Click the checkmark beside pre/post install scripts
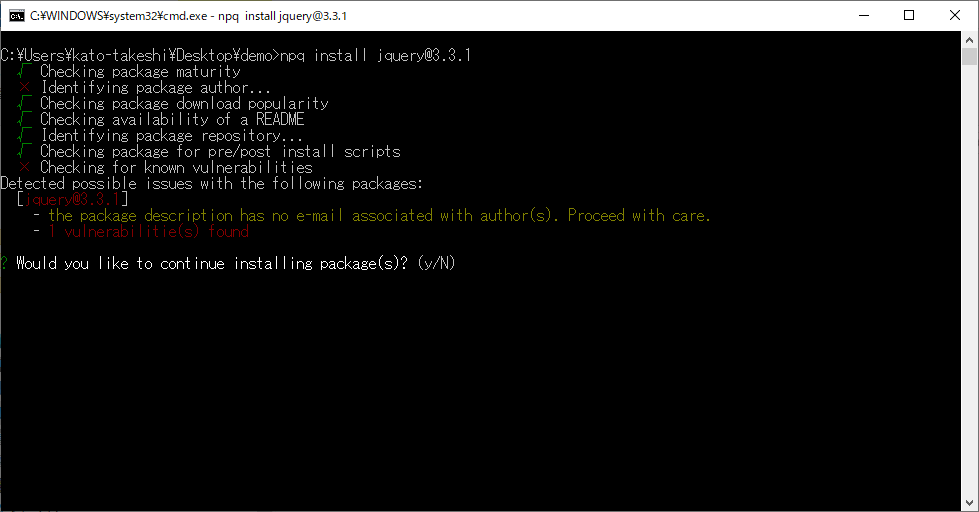 24,151
